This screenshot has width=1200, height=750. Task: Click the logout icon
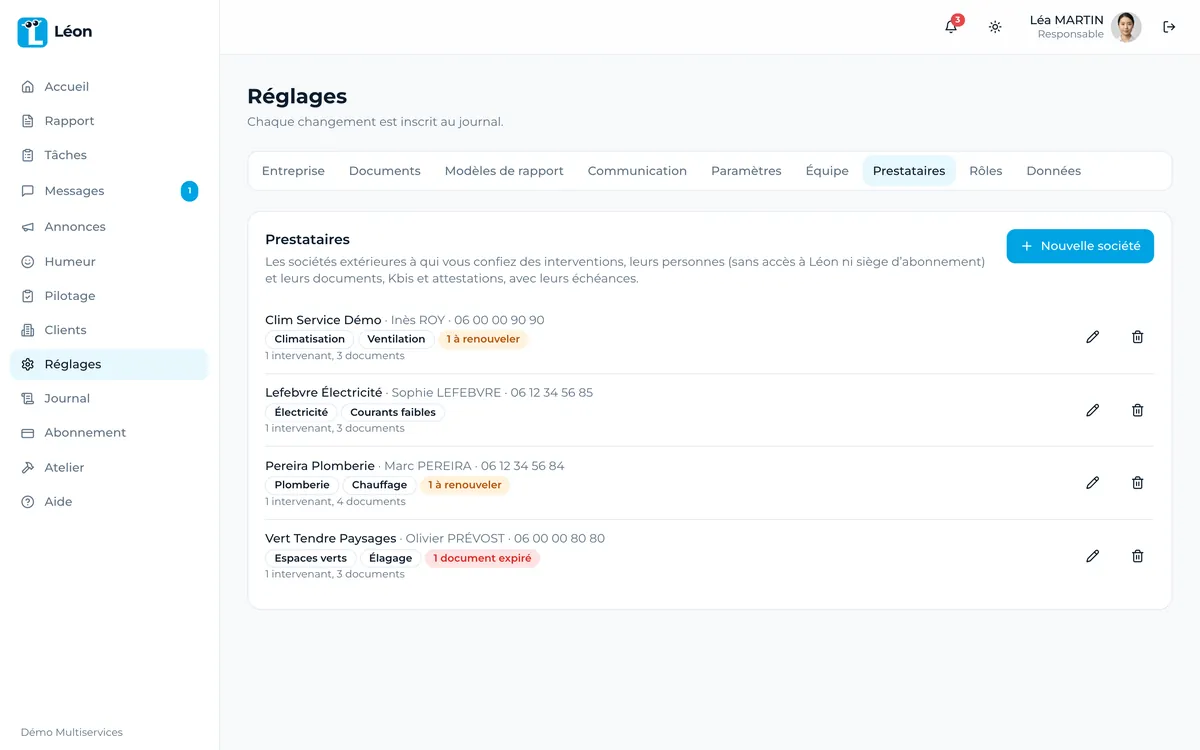pyautogui.click(x=1169, y=27)
